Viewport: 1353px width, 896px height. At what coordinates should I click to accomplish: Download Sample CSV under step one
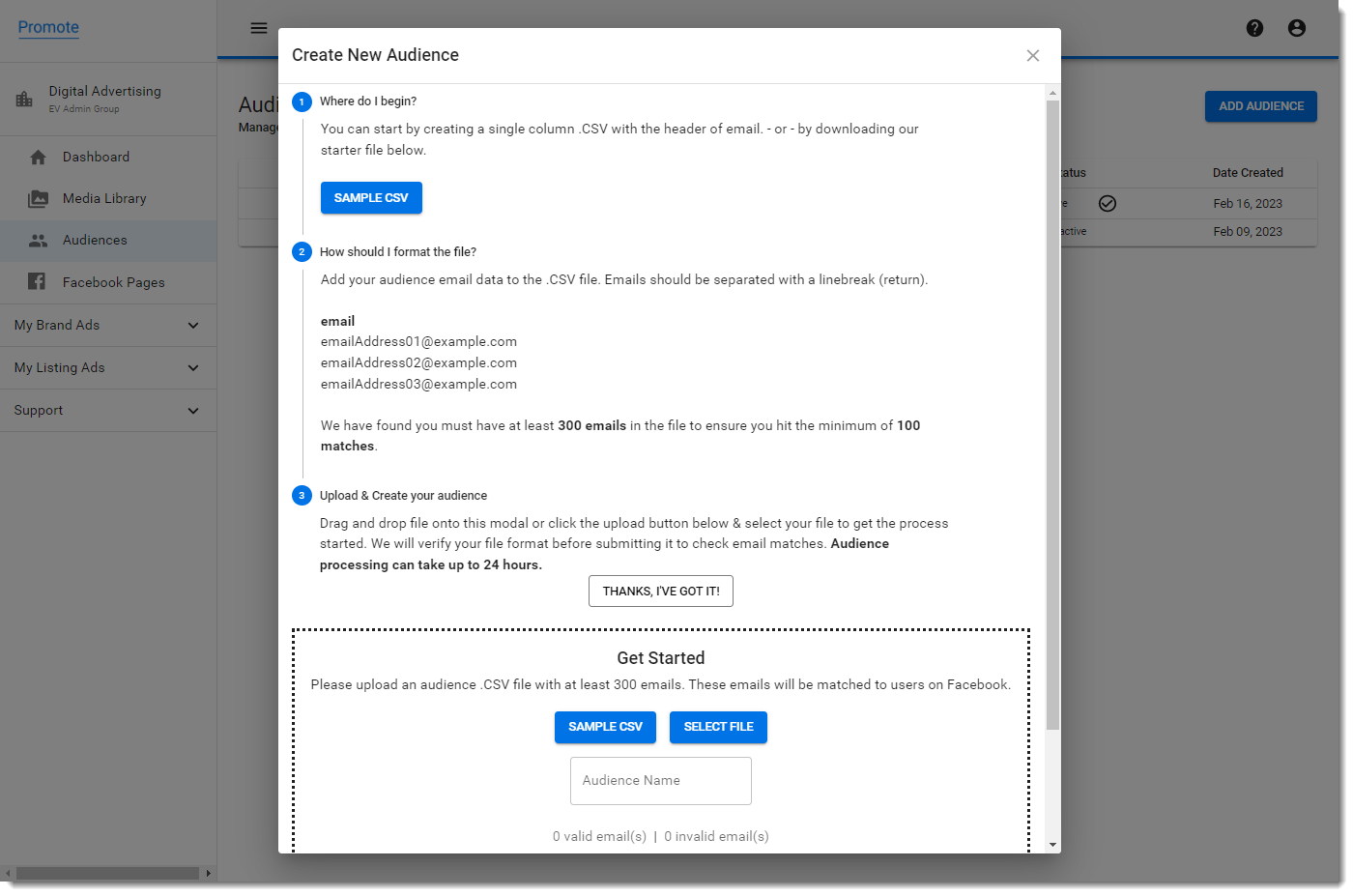coord(371,198)
